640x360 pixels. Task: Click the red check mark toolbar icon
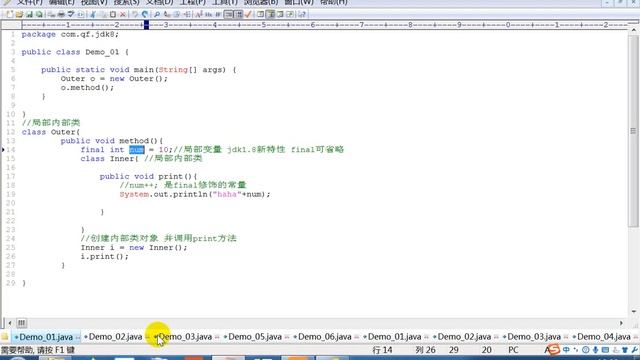(x=248, y=14)
